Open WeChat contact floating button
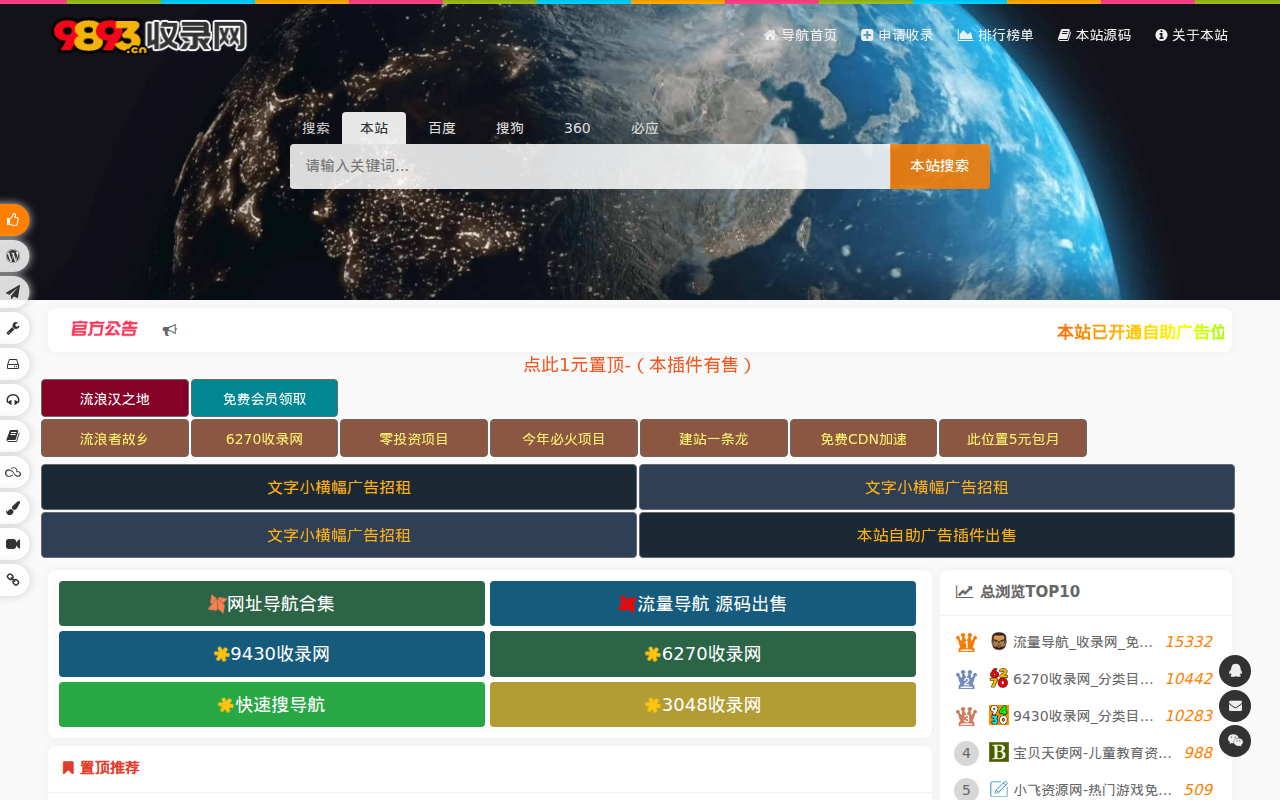 tap(1235, 741)
